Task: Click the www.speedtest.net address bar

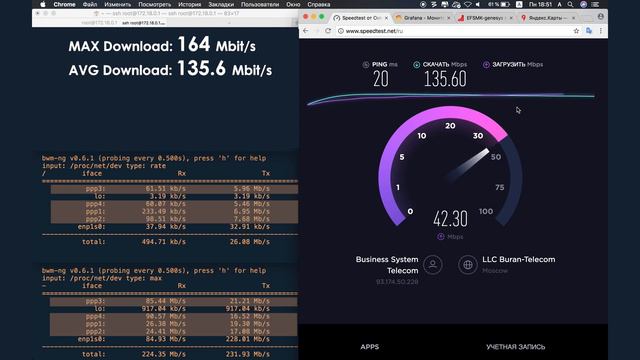Action: tap(457, 31)
